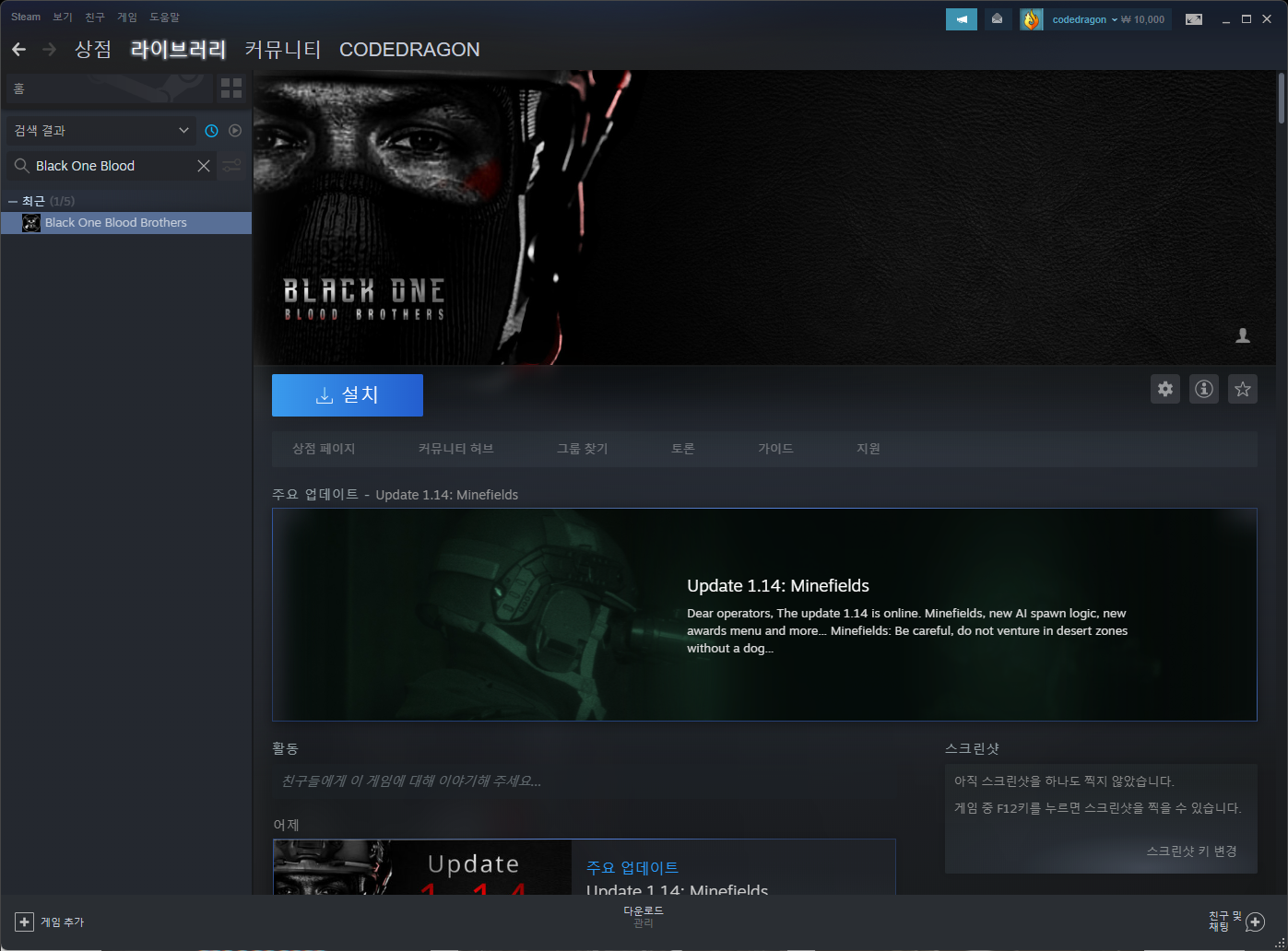Click the activity post text field
Image resolution: width=1288 pixels, height=951 pixels.
584,781
